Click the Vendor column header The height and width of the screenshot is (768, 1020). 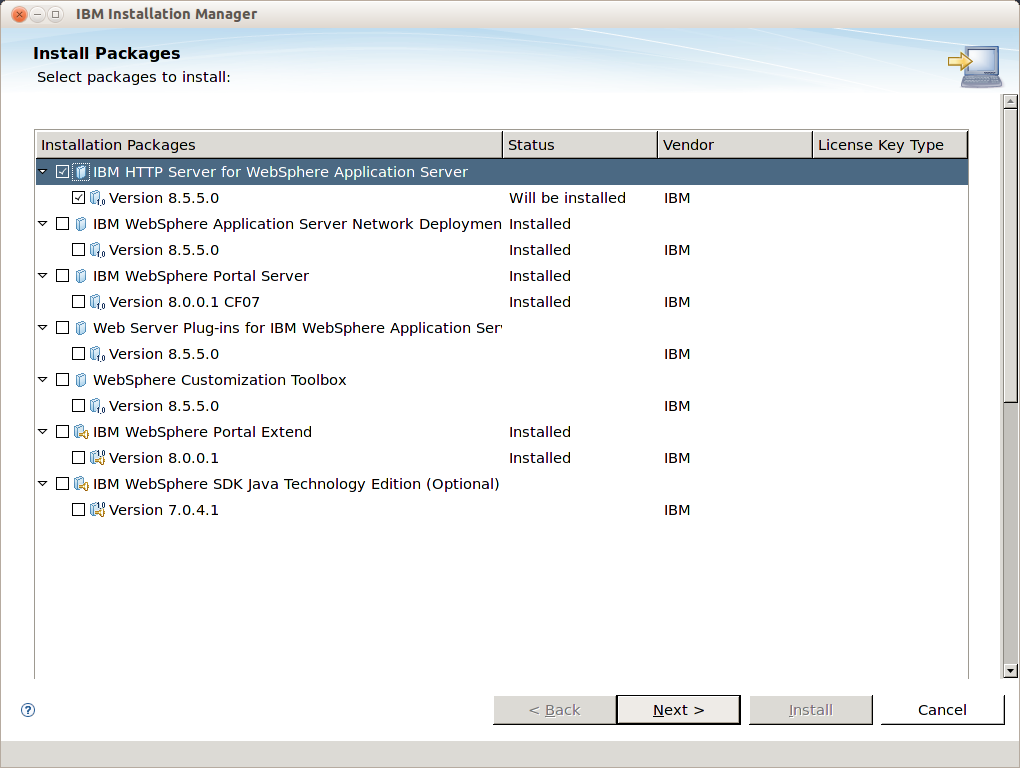(x=735, y=144)
